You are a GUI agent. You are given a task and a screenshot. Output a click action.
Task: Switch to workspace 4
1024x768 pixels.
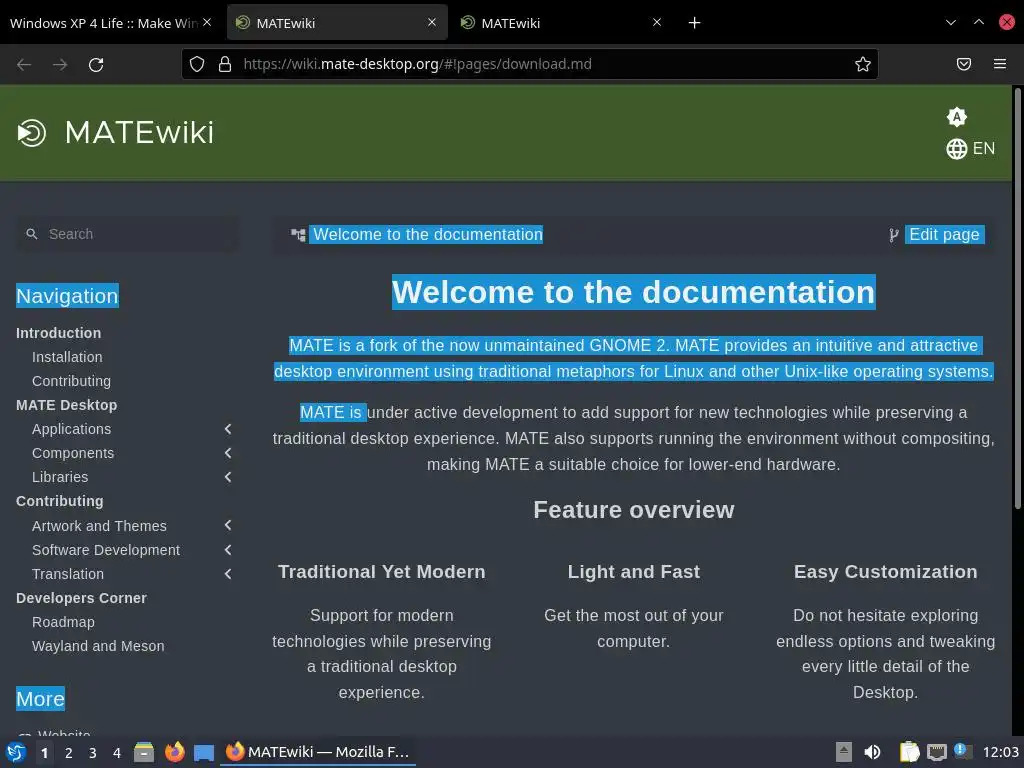click(117, 753)
